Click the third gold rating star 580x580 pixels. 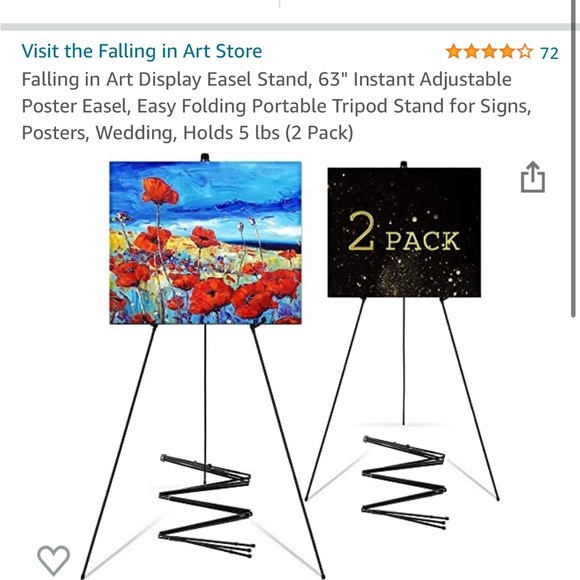click(489, 52)
